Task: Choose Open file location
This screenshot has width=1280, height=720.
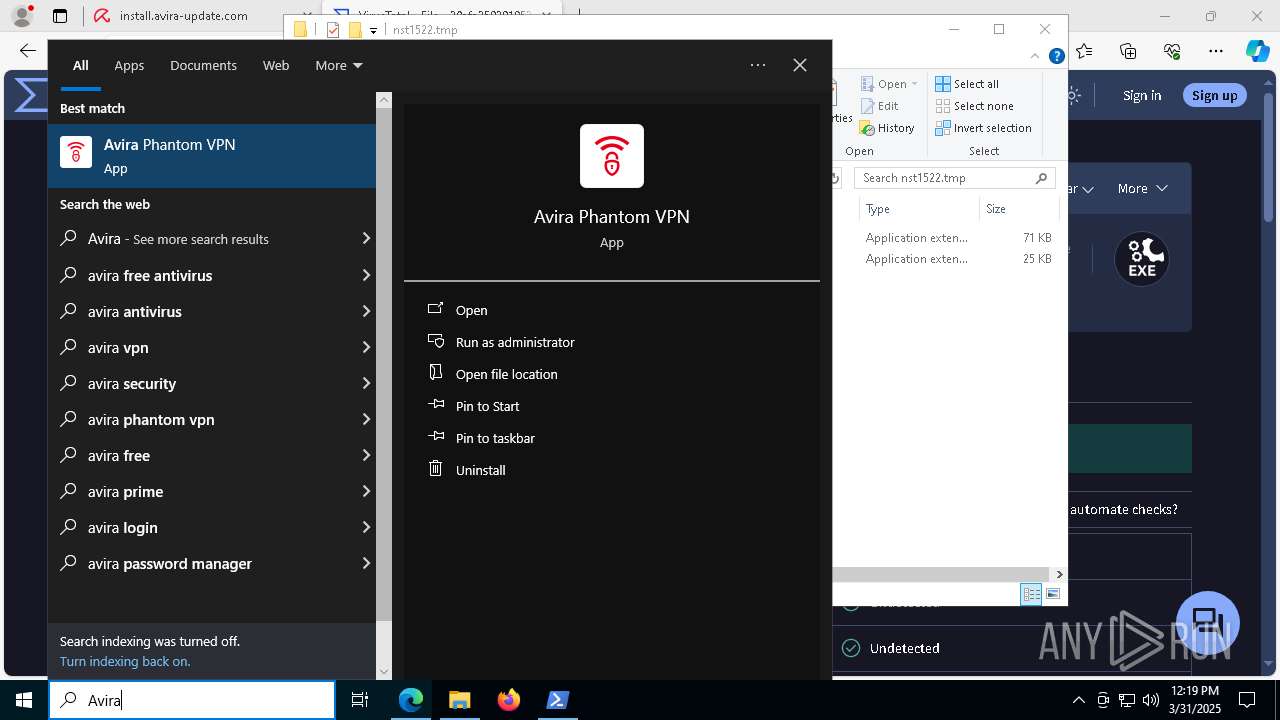Action: coord(506,374)
